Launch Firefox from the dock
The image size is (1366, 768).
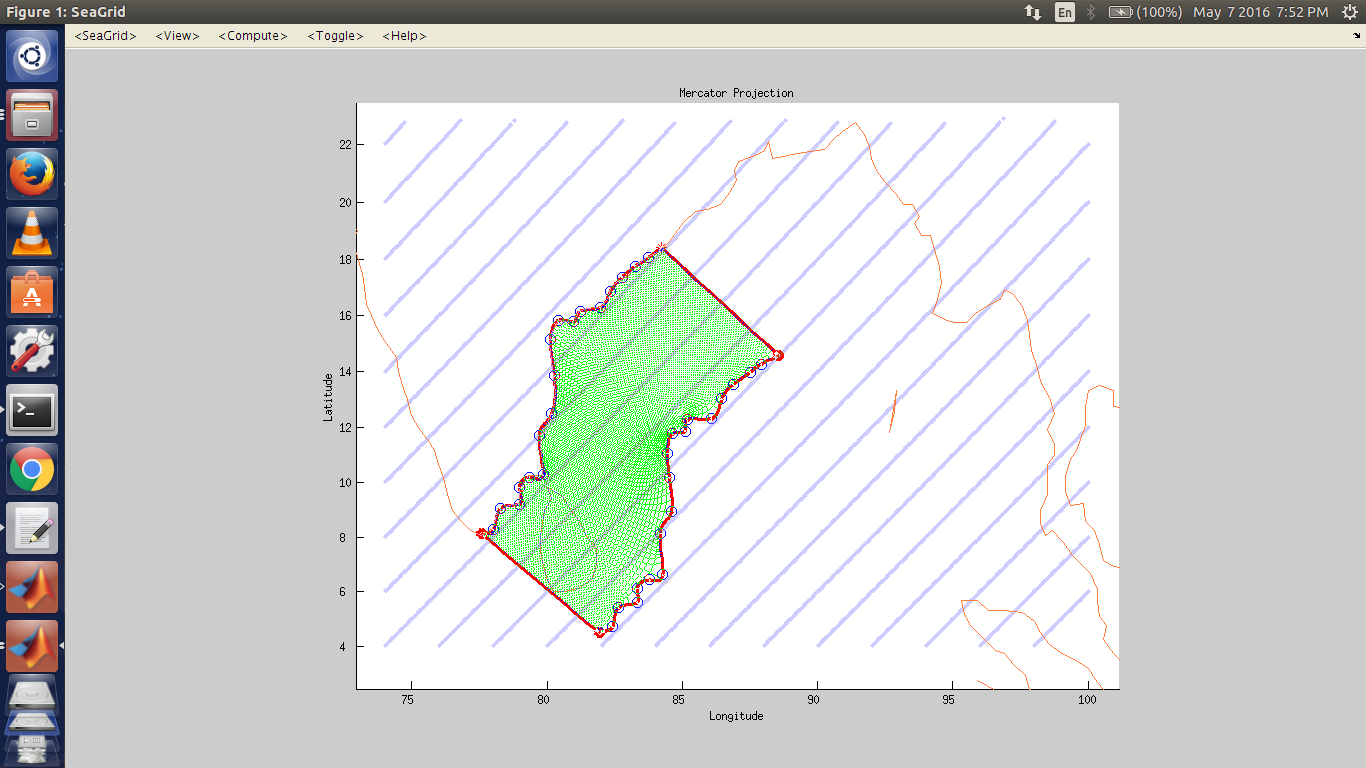32,174
